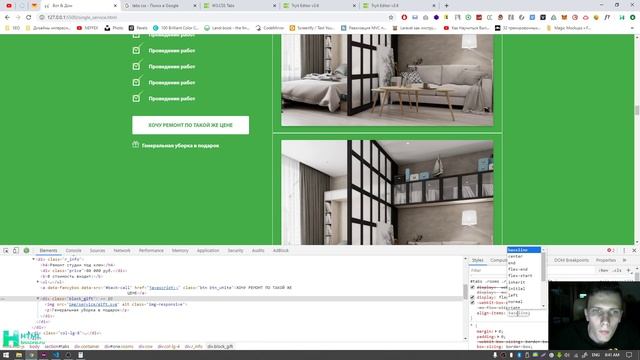This screenshot has height=360, width=640.
Task: Open File Explorer from the taskbar
Action: [x=19, y=355]
